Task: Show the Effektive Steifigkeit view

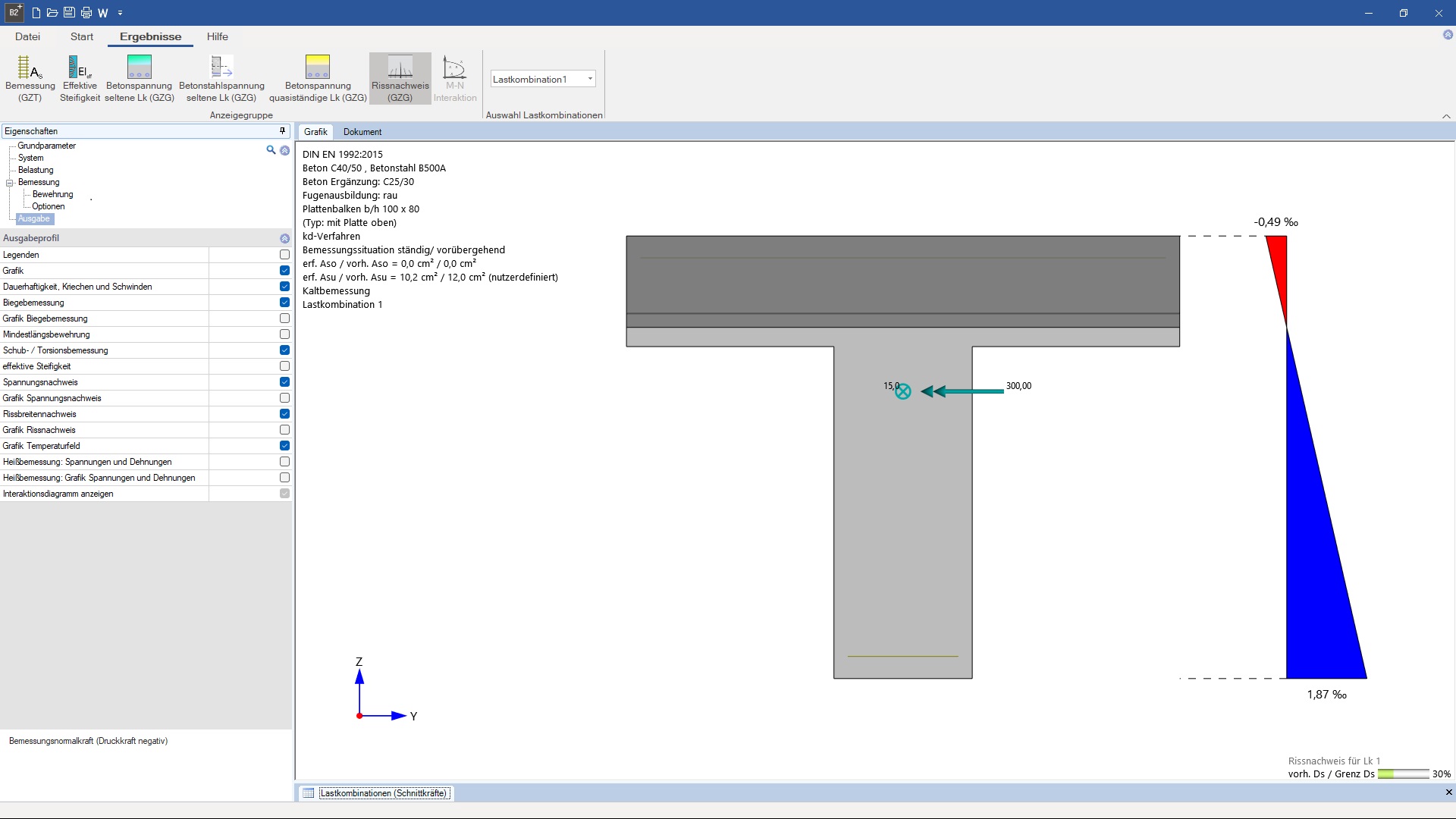Action: (80, 77)
